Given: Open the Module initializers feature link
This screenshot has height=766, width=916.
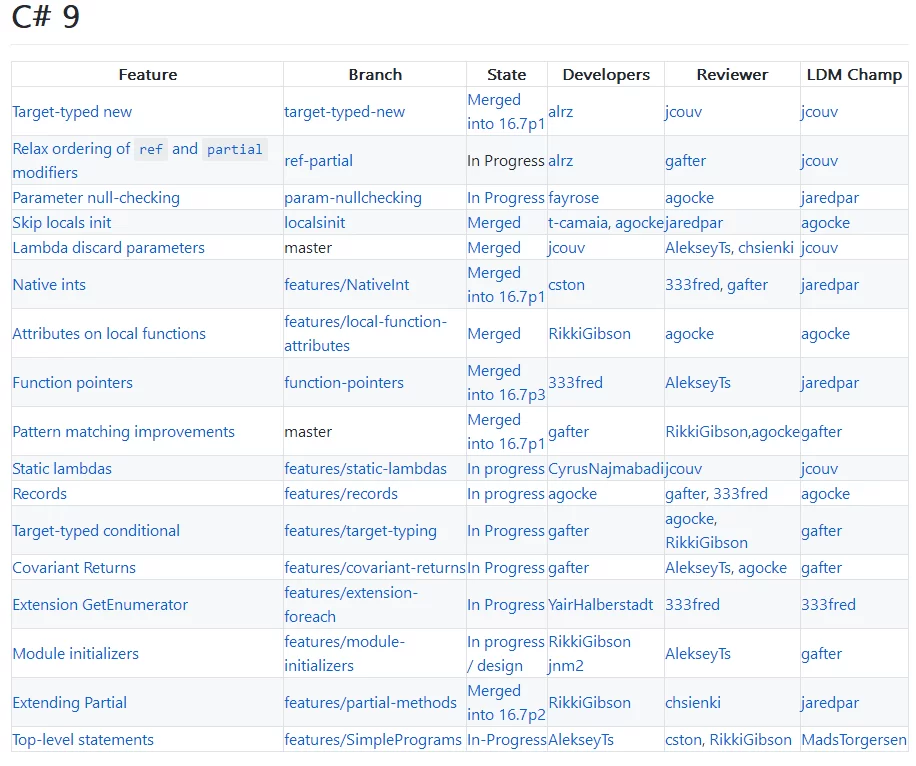Looking at the screenshot, I should (75, 654).
